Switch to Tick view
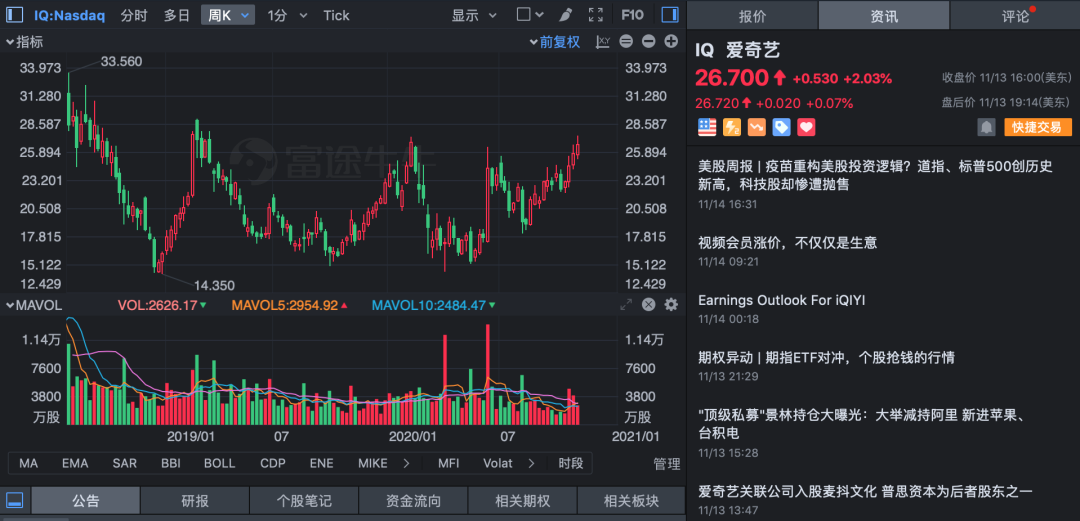This screenshot has height=521, width=1080. point(337,15)
